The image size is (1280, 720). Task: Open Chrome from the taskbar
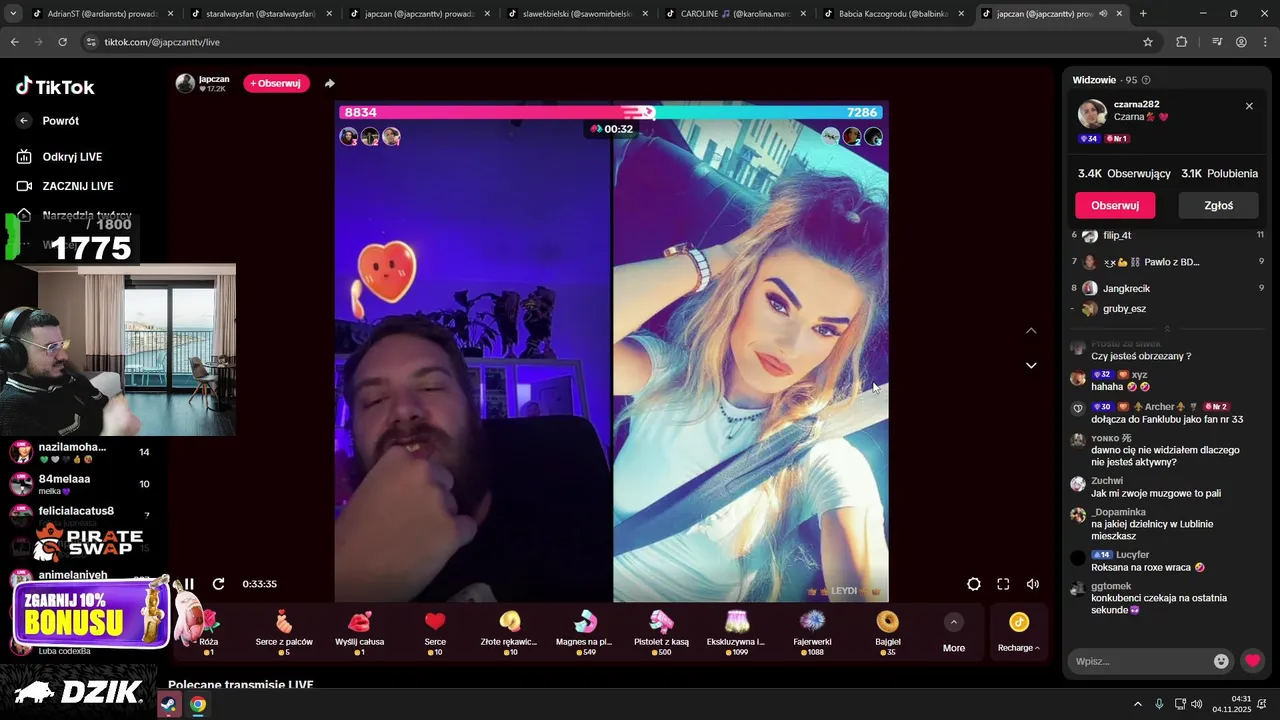(198, 704)
